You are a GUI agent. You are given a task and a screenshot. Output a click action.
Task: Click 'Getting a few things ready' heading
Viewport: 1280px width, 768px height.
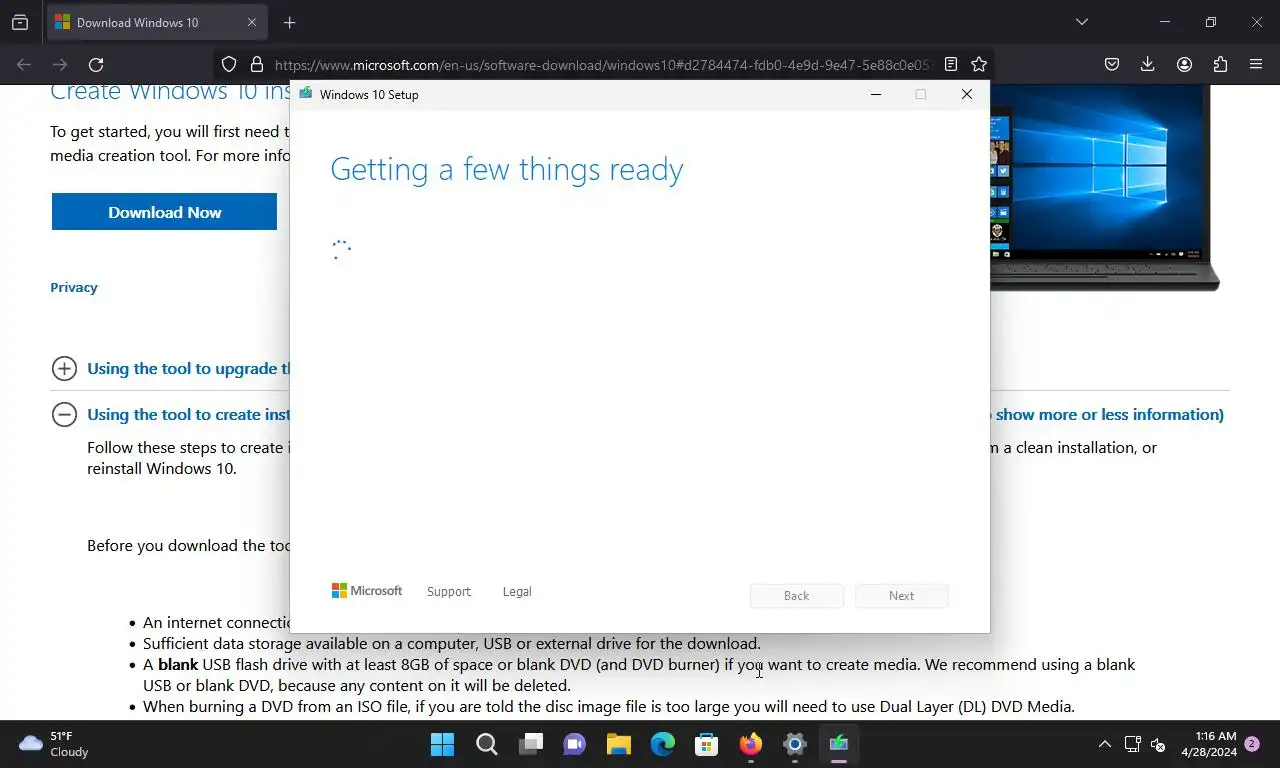(x=507, y=169)
